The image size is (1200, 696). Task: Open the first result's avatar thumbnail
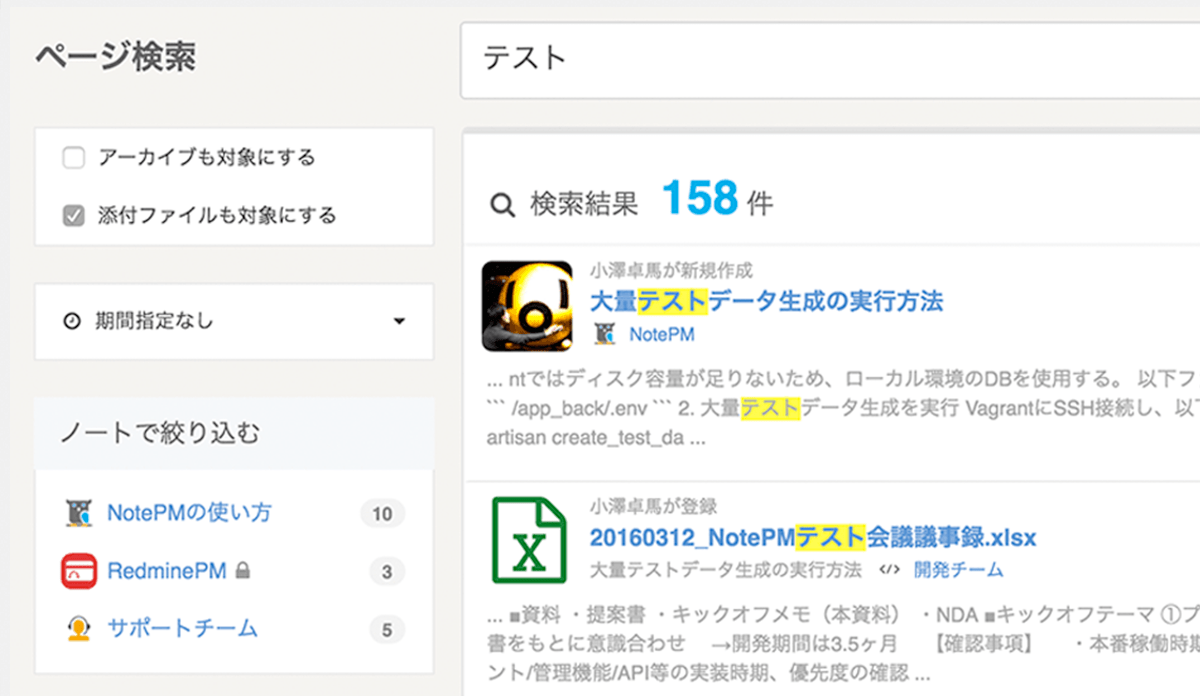tap(527, 306)
